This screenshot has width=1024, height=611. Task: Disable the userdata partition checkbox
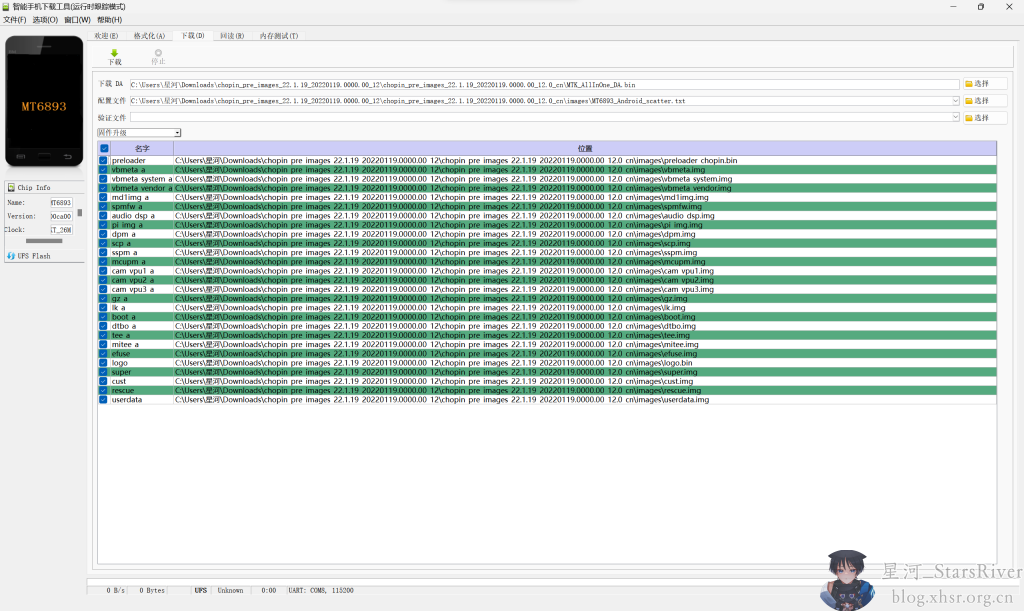[103, 399]
